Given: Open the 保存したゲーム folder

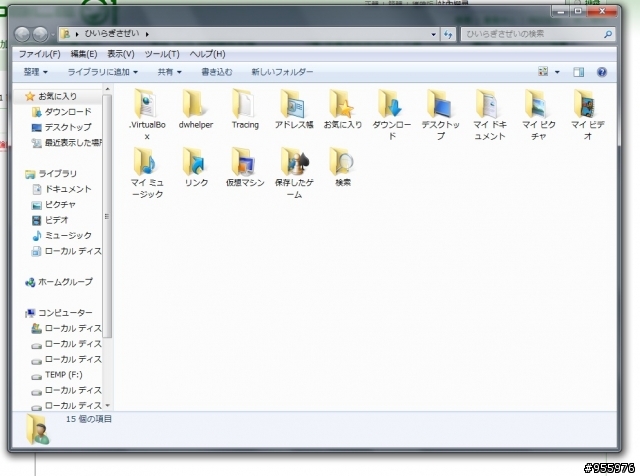Looking at the screenshot, I should 294,173.
